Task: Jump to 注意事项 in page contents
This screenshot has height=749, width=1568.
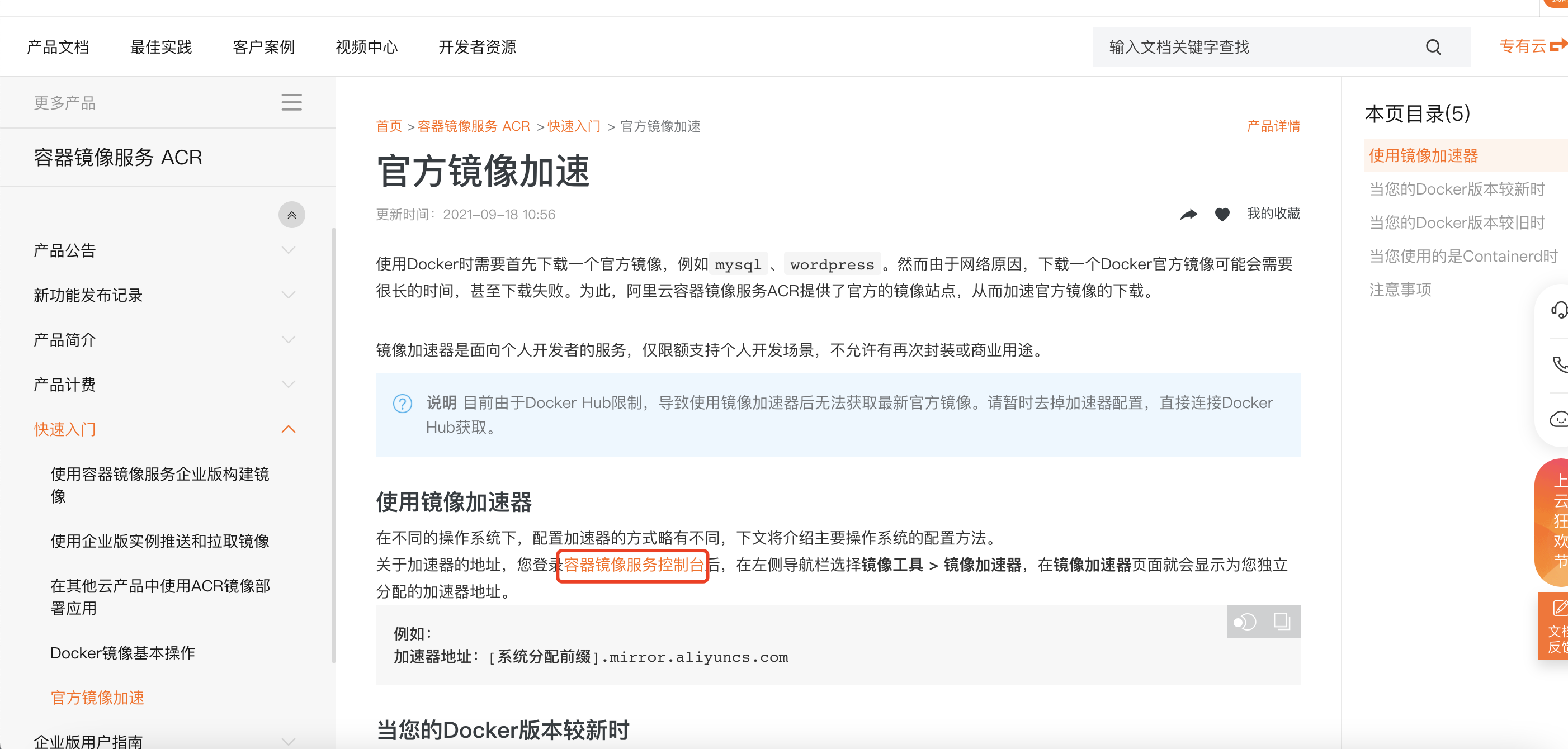Action: point(1400,290)
